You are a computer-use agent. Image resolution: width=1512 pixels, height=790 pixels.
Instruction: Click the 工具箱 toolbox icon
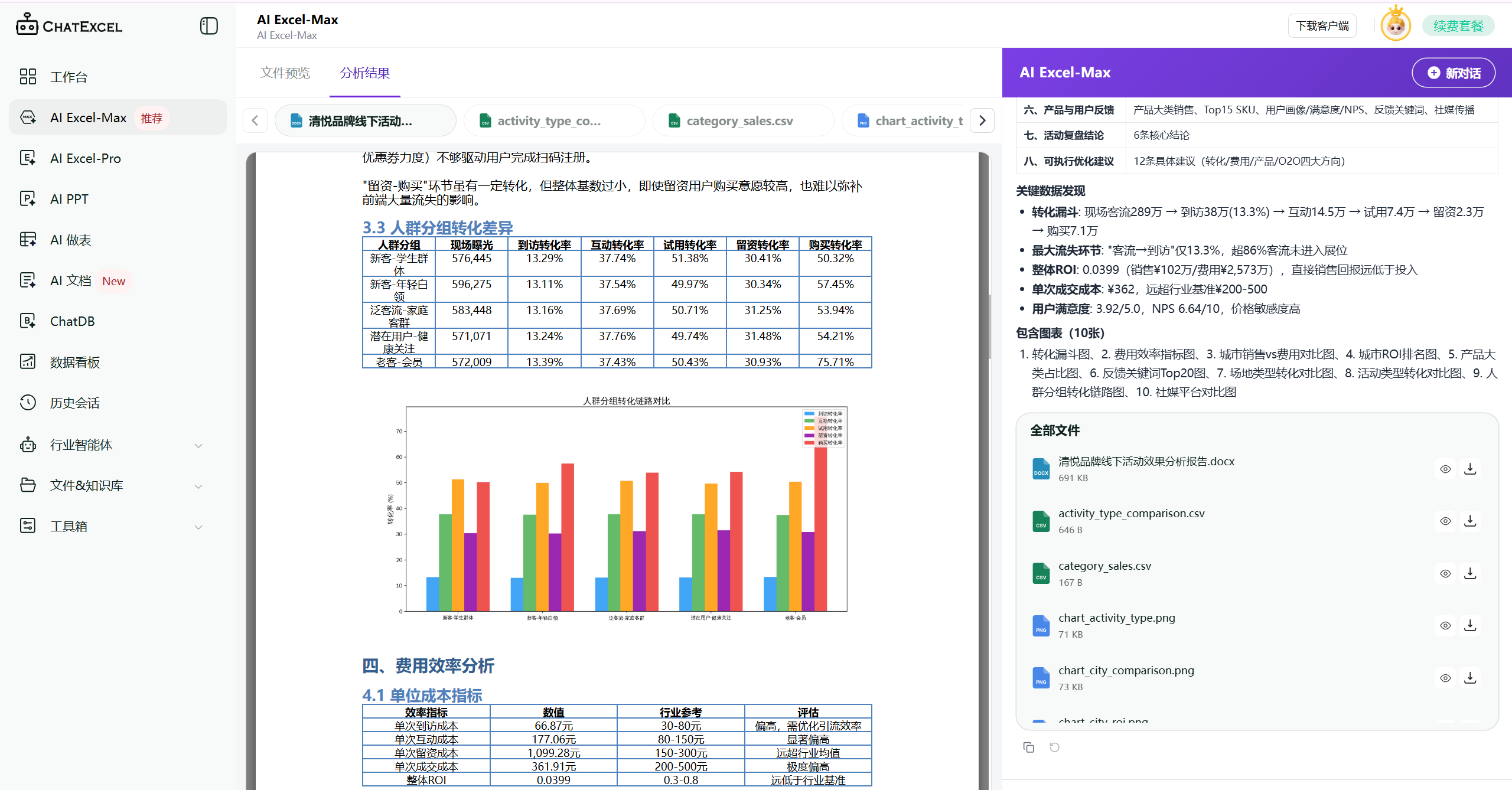pos(28,526)
